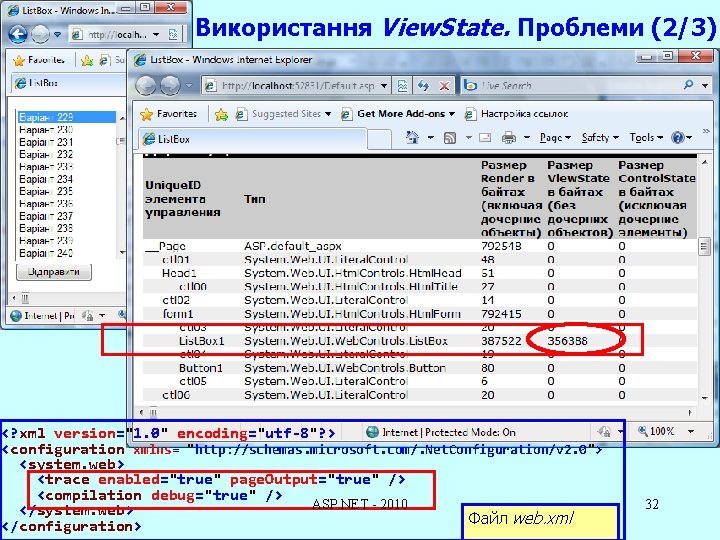Click the 356388 ViewState size value

coord(568,341)
